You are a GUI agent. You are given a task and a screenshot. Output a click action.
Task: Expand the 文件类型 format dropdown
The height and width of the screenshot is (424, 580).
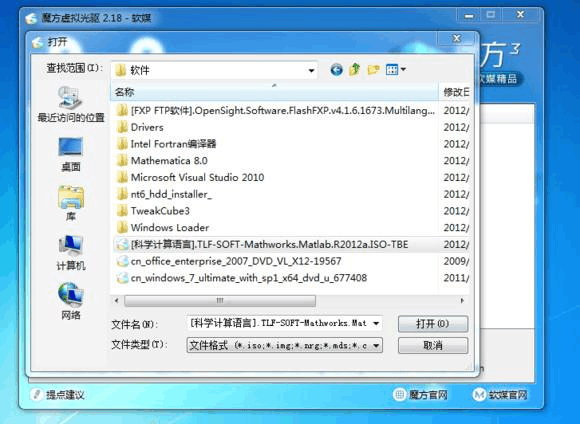376,346
